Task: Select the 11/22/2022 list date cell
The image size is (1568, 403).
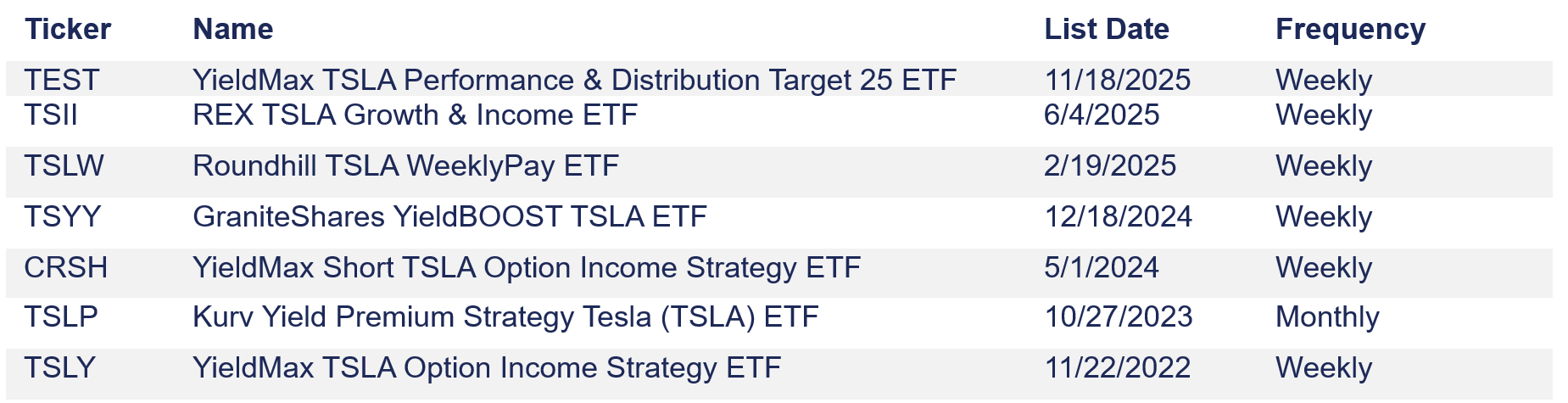Action: click(x=1118, y=368)
